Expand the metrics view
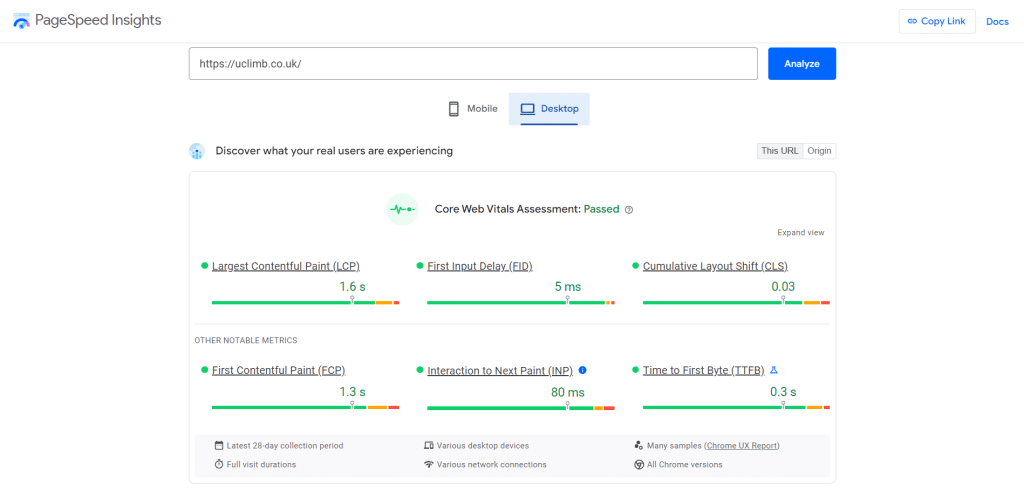1024x497 pixels. [x=801, y=232]
